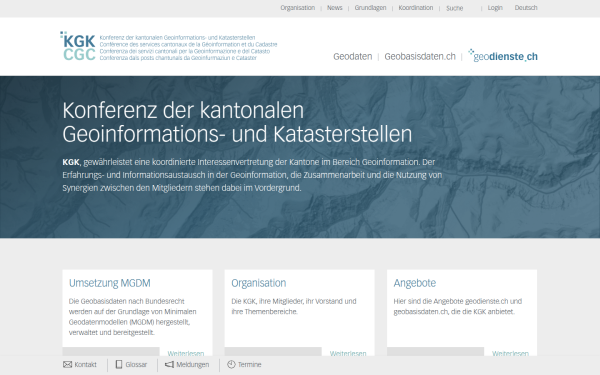Open the Angebote card title
This screenshot has height=375, width=600.
(415, 283)
